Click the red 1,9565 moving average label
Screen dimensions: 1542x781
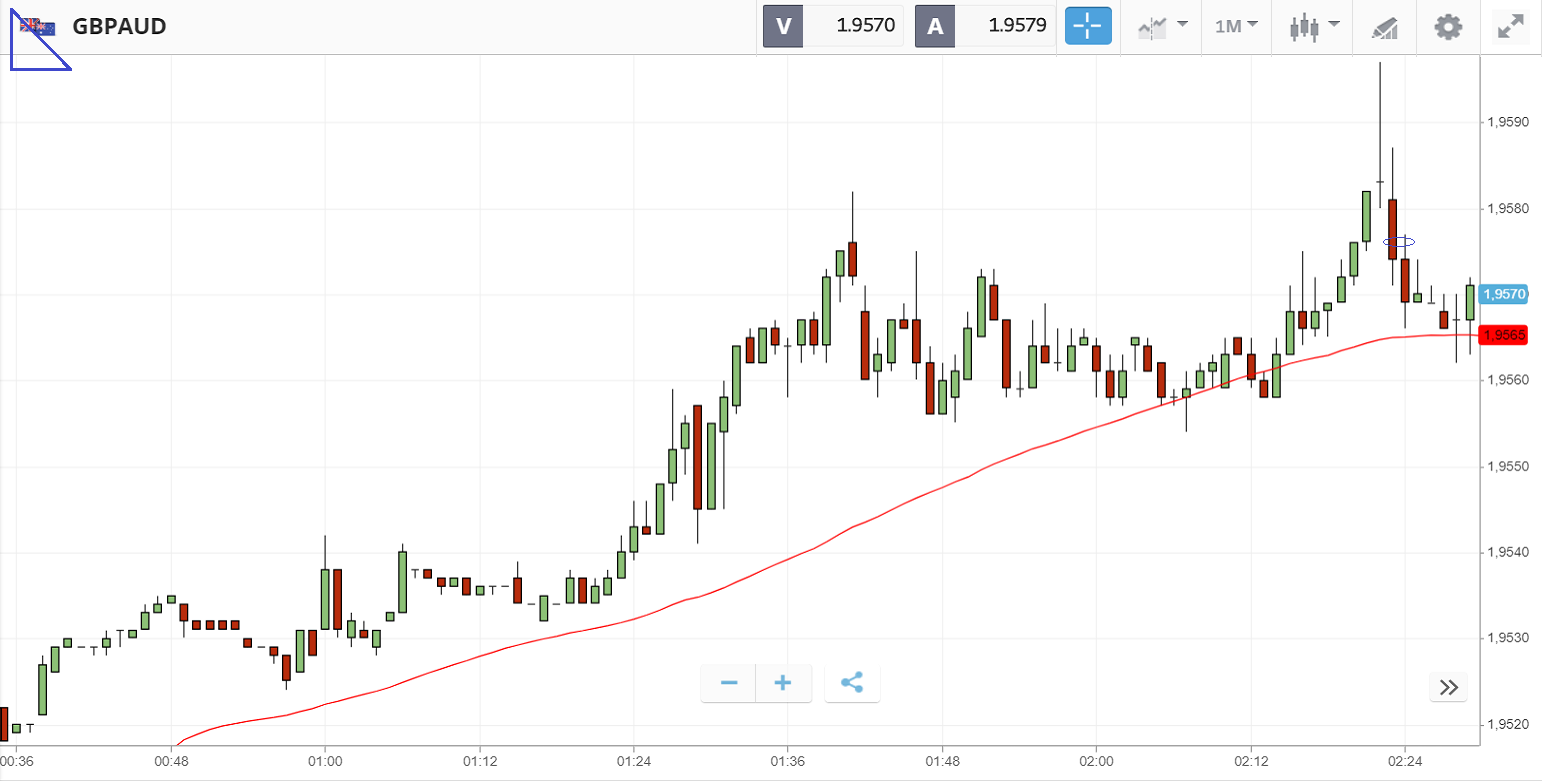click(1504, 335)
